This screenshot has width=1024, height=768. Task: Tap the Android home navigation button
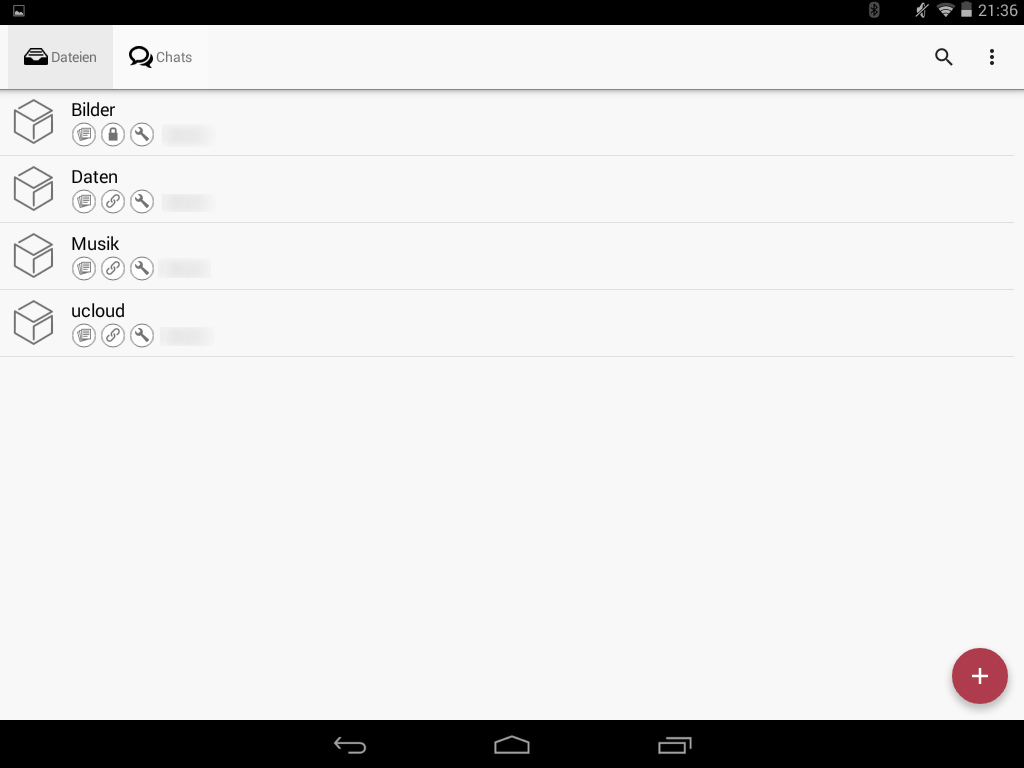tap(511, 745)
